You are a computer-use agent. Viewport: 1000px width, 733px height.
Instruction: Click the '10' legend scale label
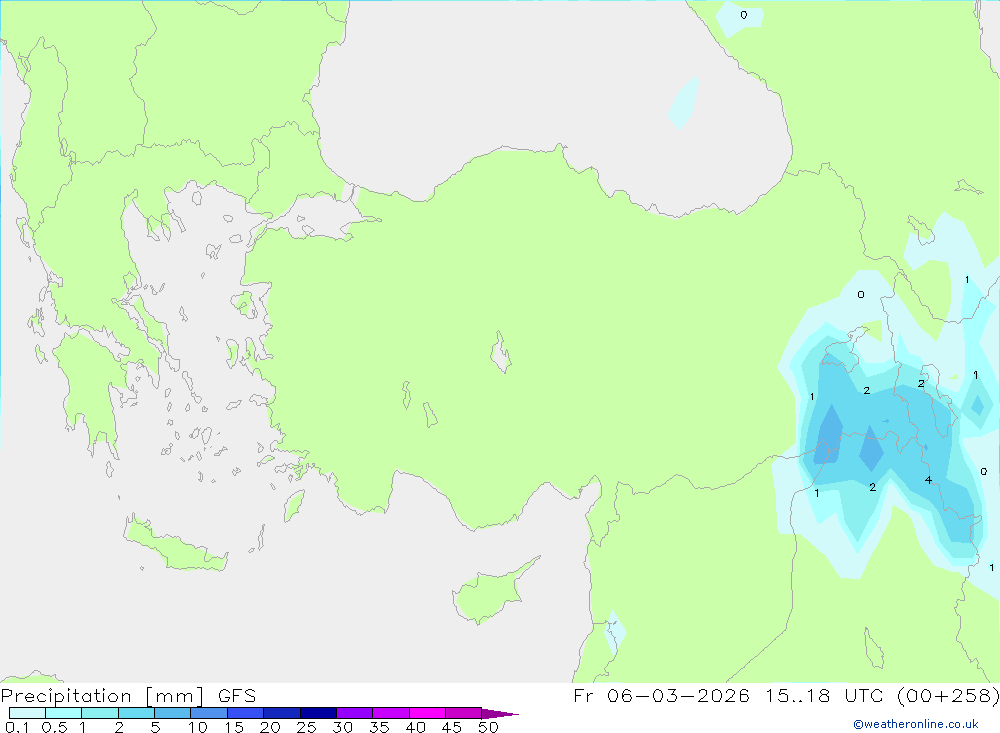(x=198, y=727)
